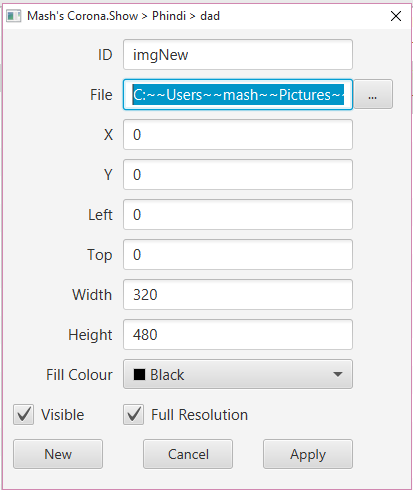Click the Height field showing 480
413x490 pixels.
(238, 334)
